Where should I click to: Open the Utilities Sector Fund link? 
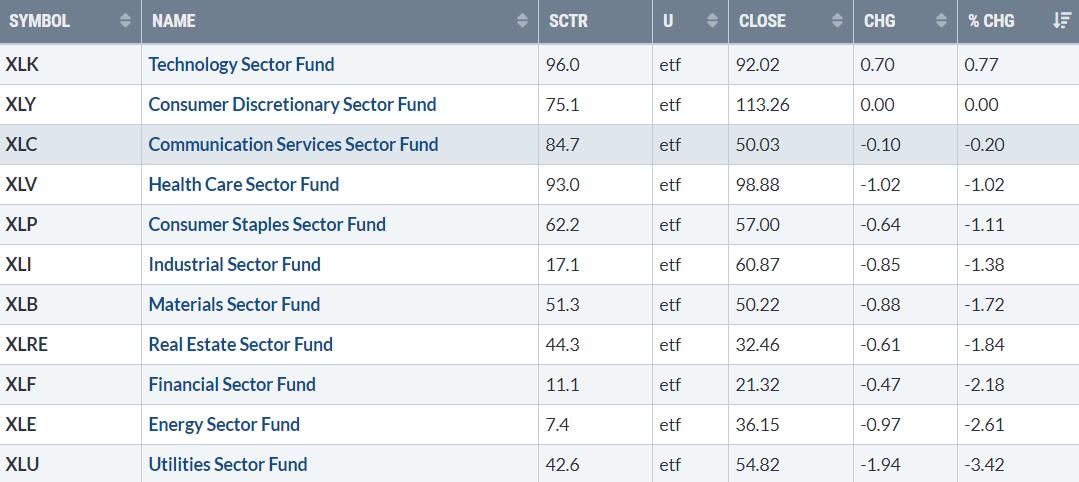click(228, 464)
